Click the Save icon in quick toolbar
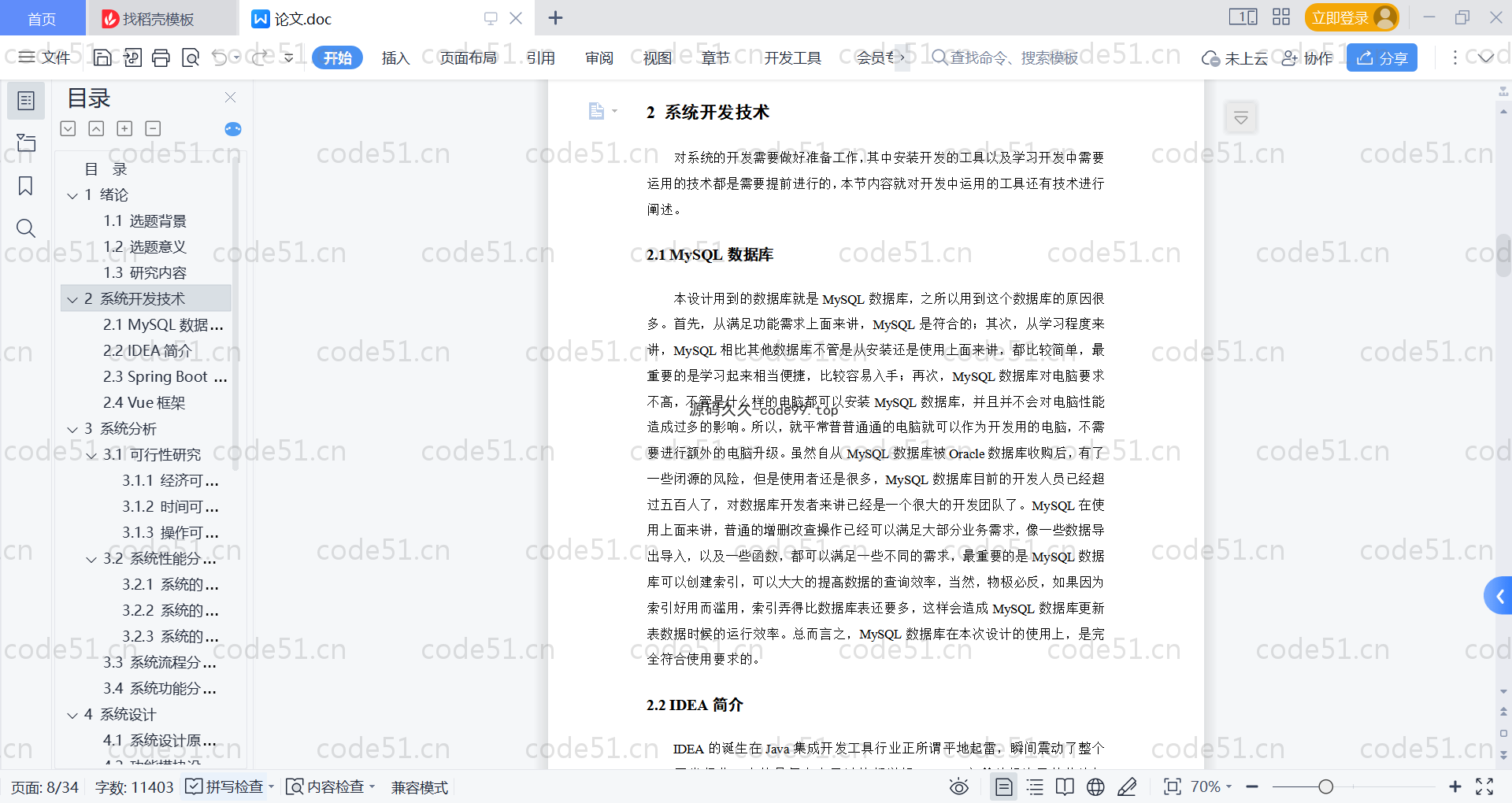The height and width of the screenshot is (803, 1512). pyautogui.click(x=102, y=57)
